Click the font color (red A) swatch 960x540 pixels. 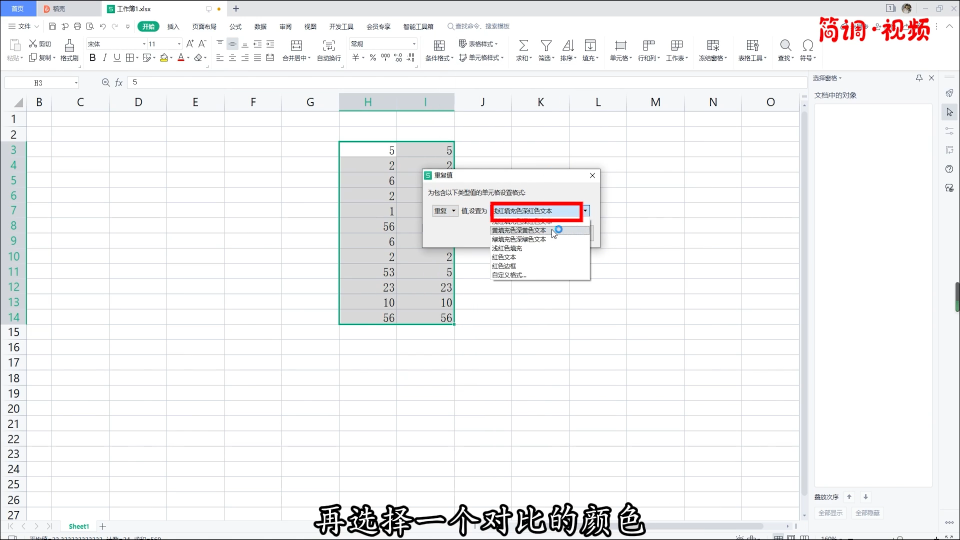[x=182, y=58]
